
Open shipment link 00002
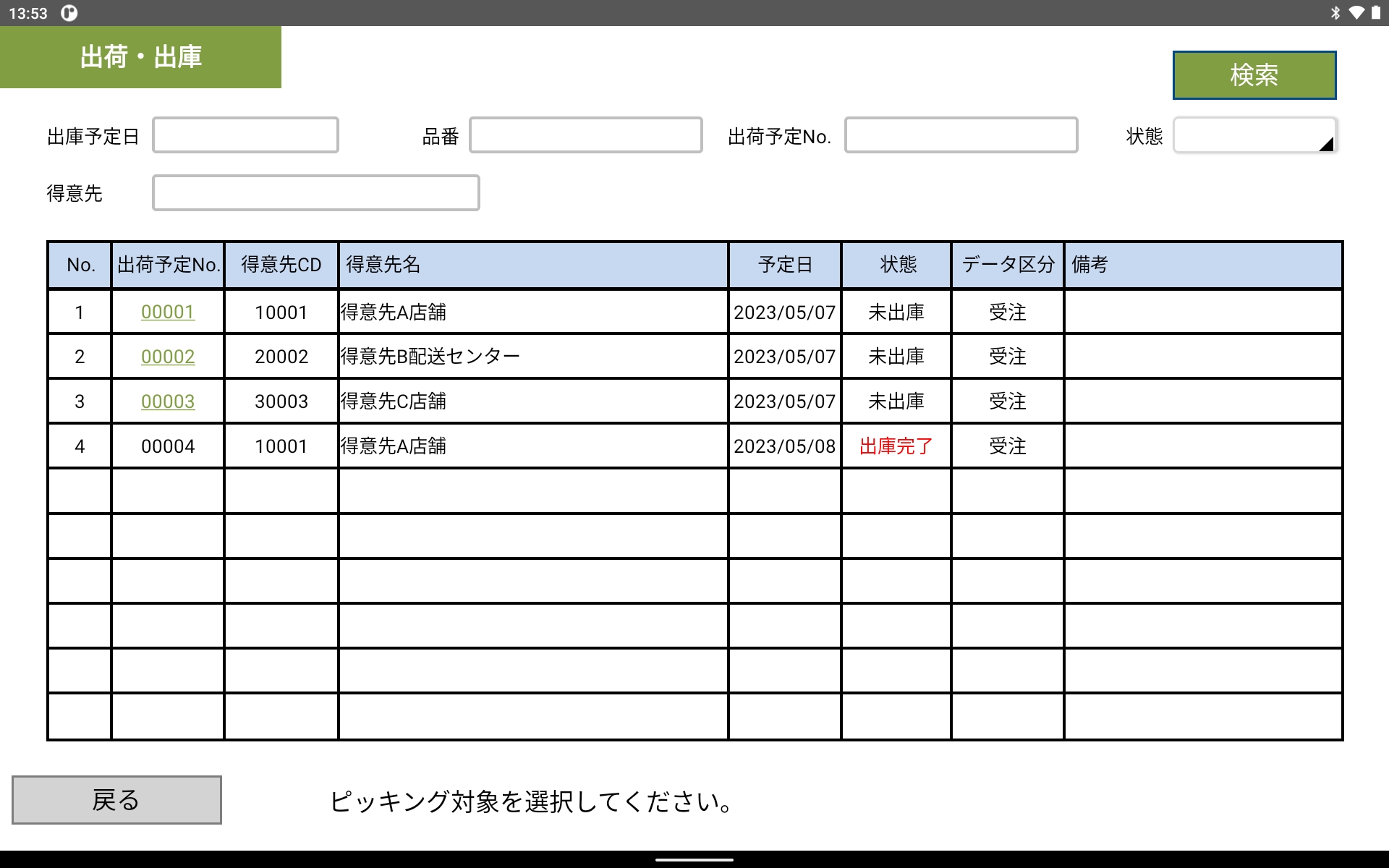click(x=168, y=357)
